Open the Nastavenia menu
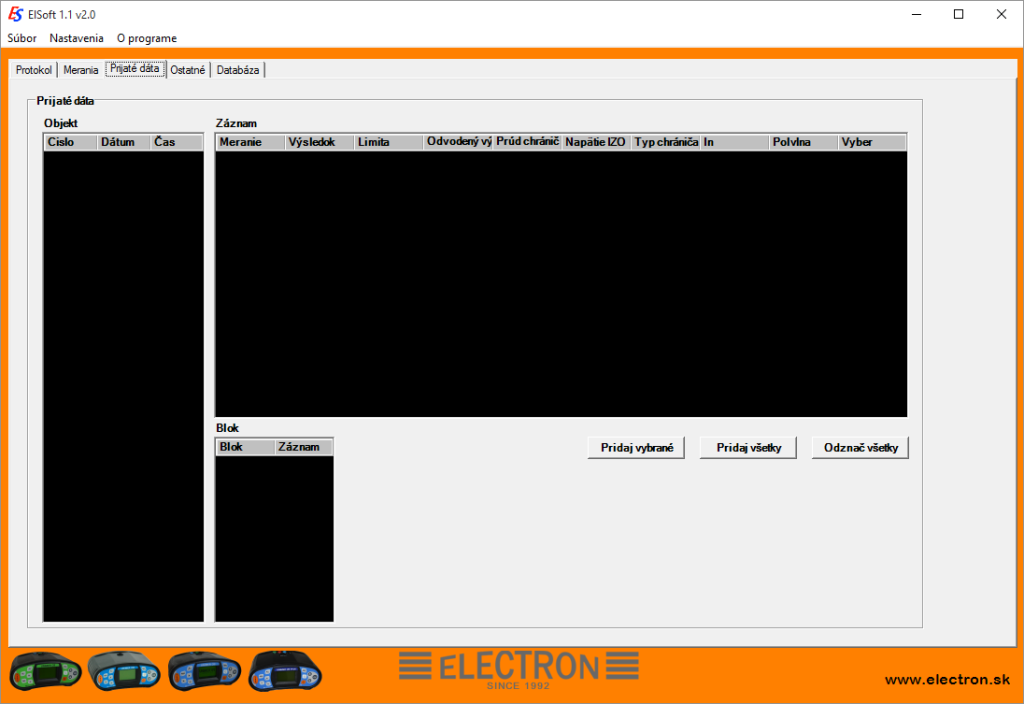Screen dimensions: 1024x704 pos(76,38)
